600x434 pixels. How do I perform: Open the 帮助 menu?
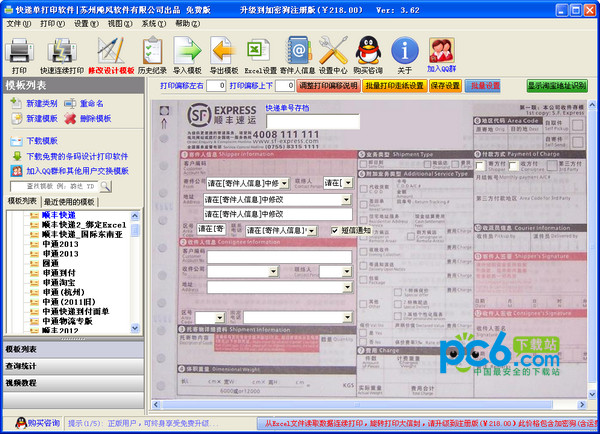pyautogui.click(x=188, y=24)
